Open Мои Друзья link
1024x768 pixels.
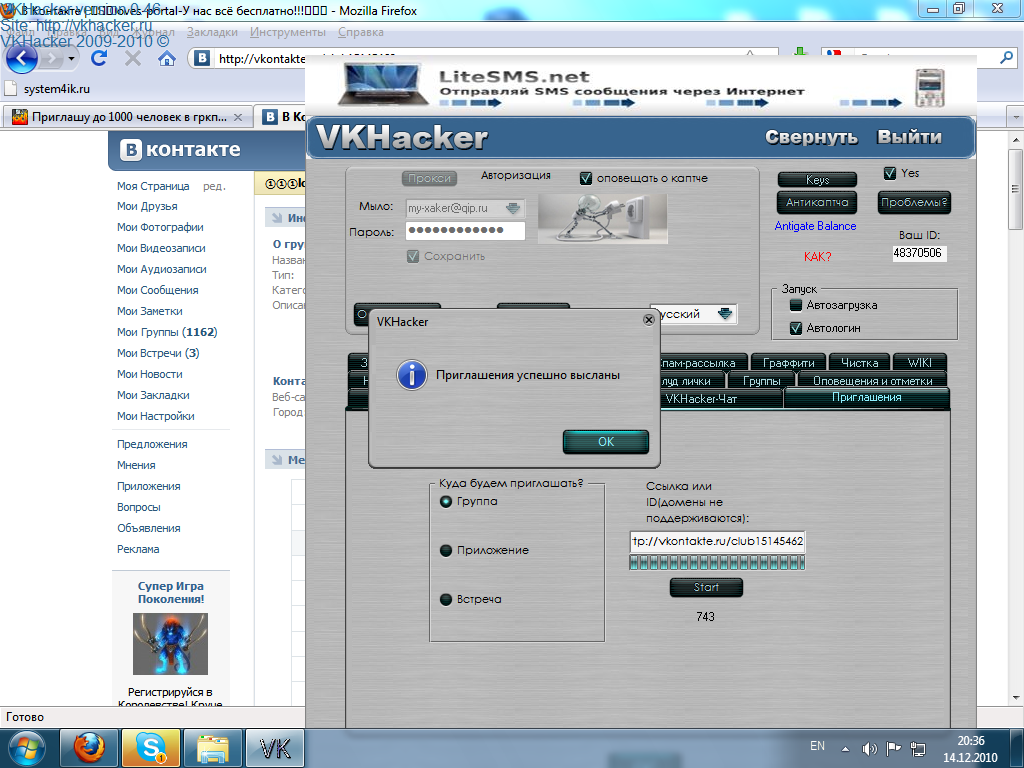click(147, 206)
